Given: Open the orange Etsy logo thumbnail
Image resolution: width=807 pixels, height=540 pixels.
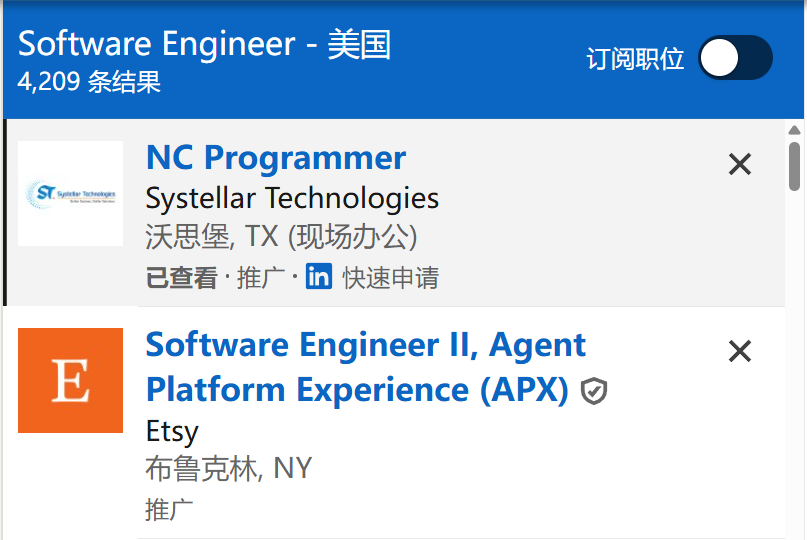Looking at the screenshot, I should pos(71,380).
